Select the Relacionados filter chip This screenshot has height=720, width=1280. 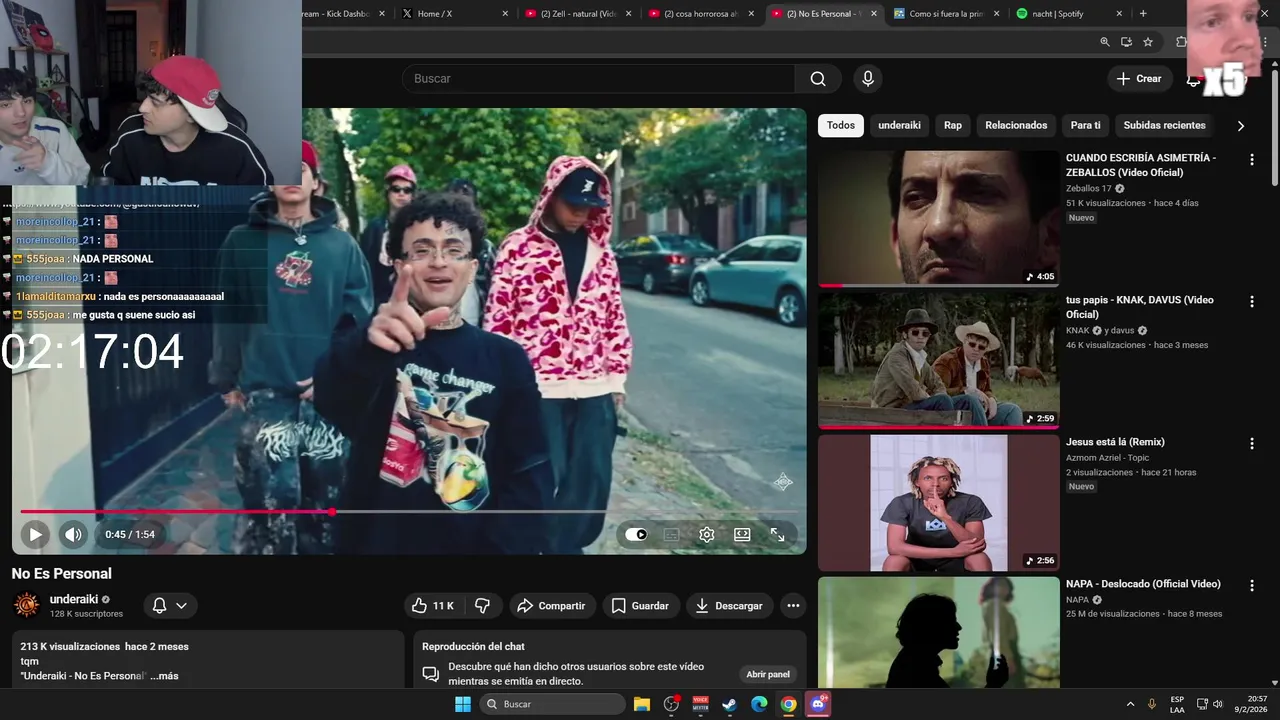click(1016, 125)
